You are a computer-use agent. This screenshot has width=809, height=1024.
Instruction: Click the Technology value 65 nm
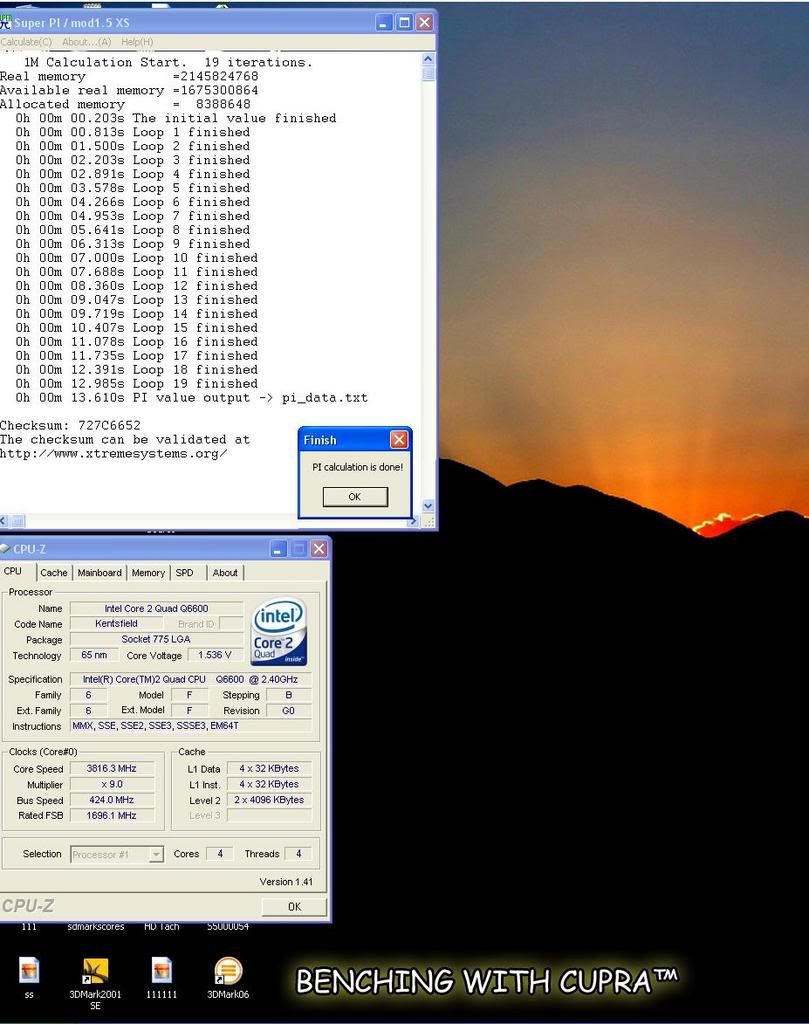(x=94, y=655)
